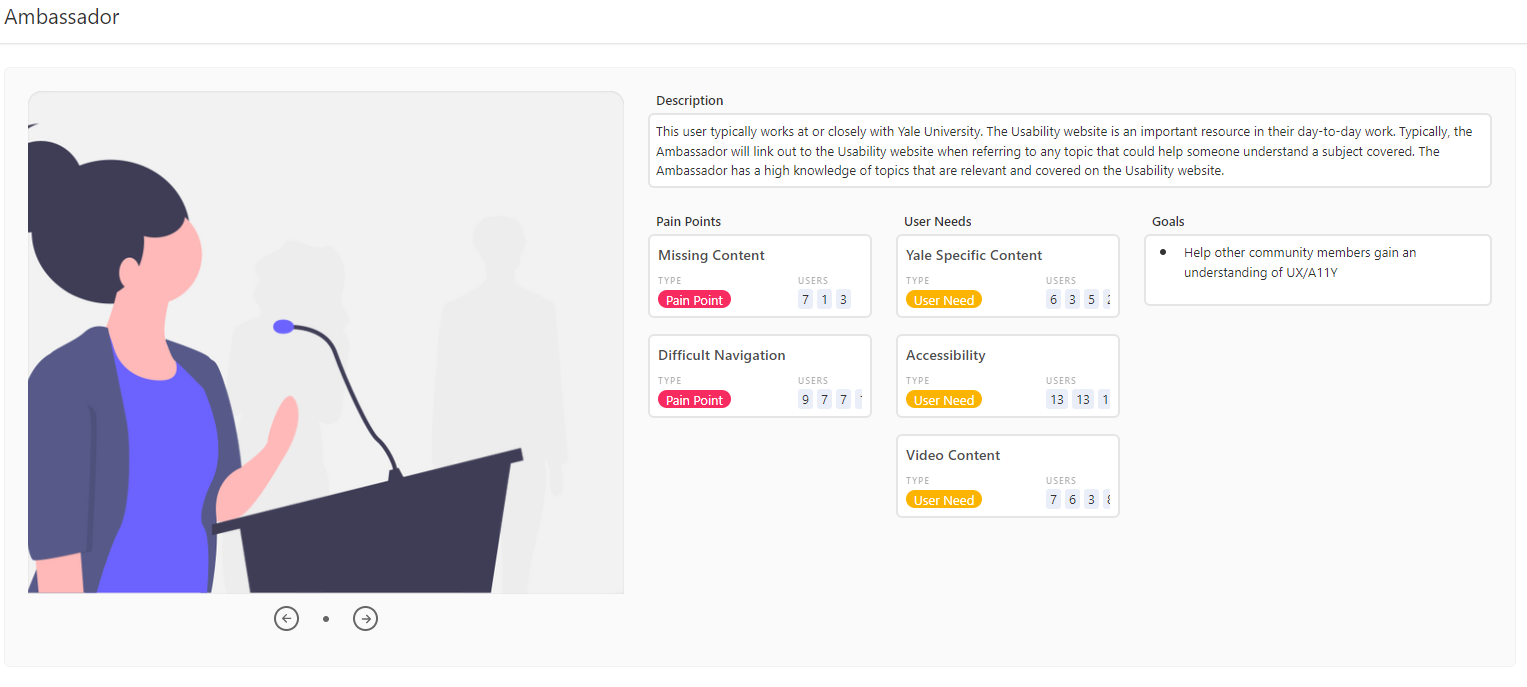Screen dimensions: 1527x687
Task: Click the previous image arrow
Action: (x=287, y=619)
